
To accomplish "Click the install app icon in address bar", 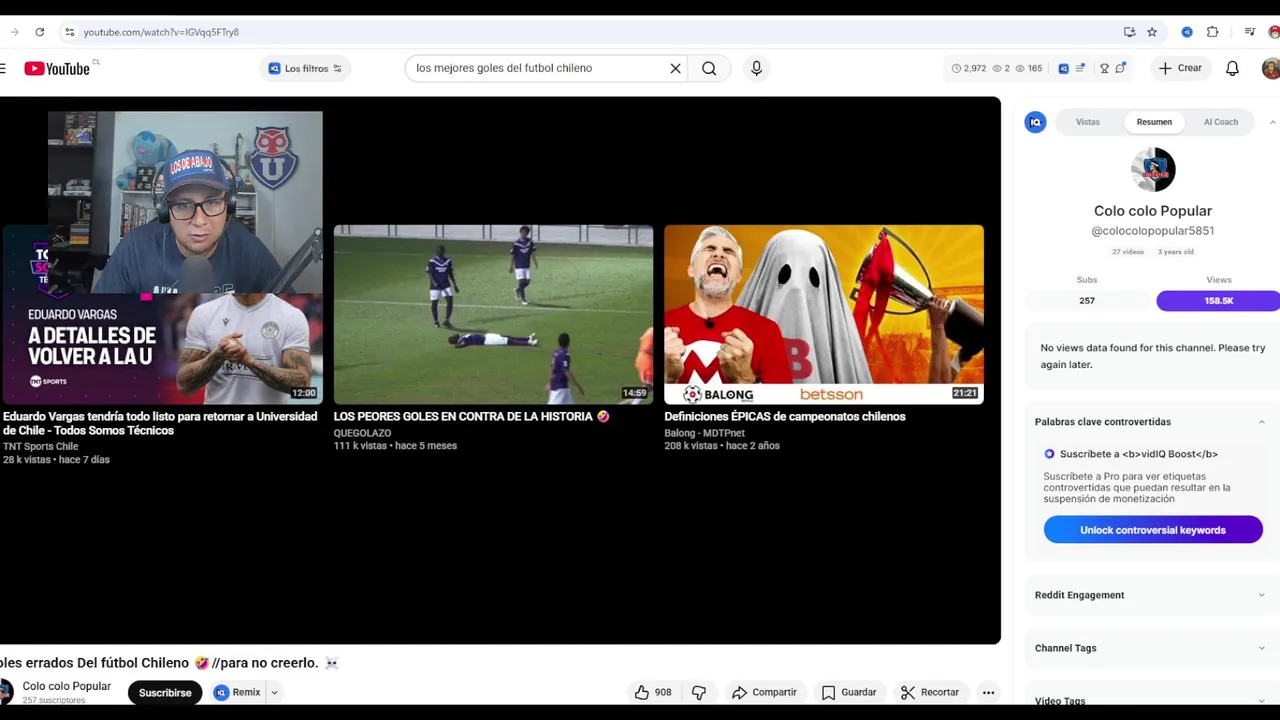I will point(1129,32).
